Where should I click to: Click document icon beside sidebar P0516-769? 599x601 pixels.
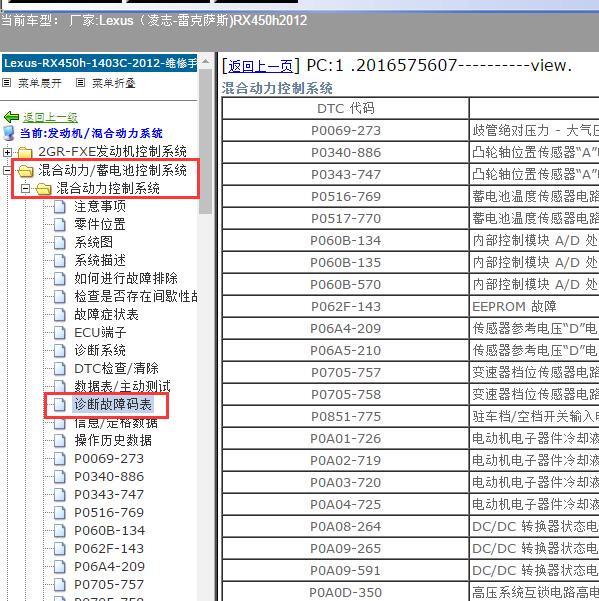pyautogui.click(x=59, y=513)
